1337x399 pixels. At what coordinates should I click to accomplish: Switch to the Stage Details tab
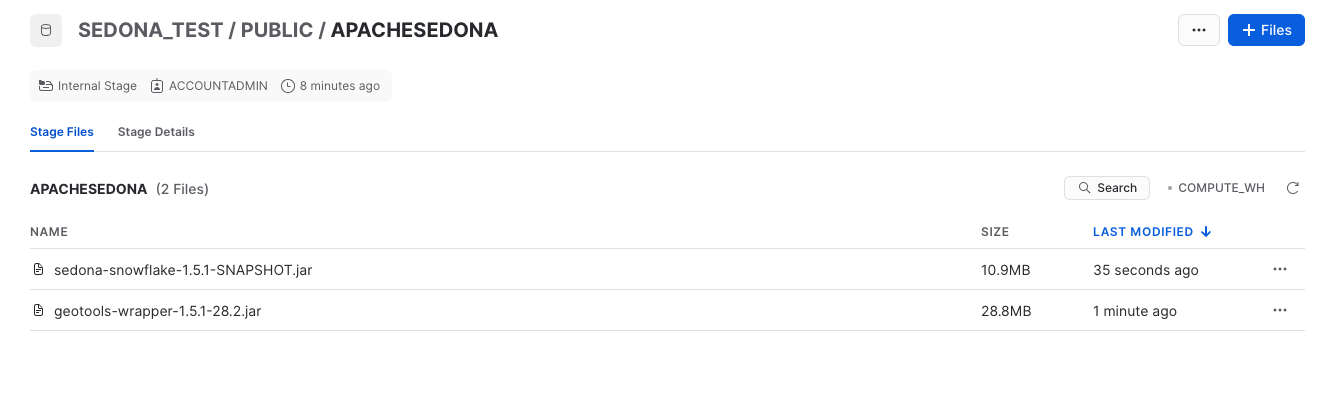coord(156,132)
